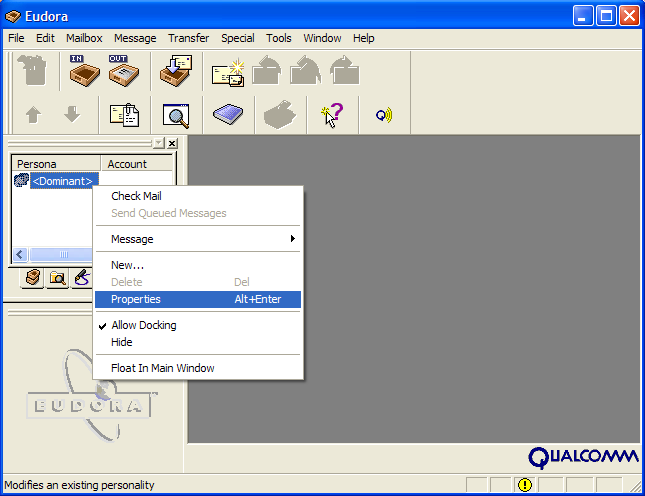Image resolution: width=645 pixels, height=496 pixels.
Task: Open the In mailbox icon
Action: tap(84, 71)
